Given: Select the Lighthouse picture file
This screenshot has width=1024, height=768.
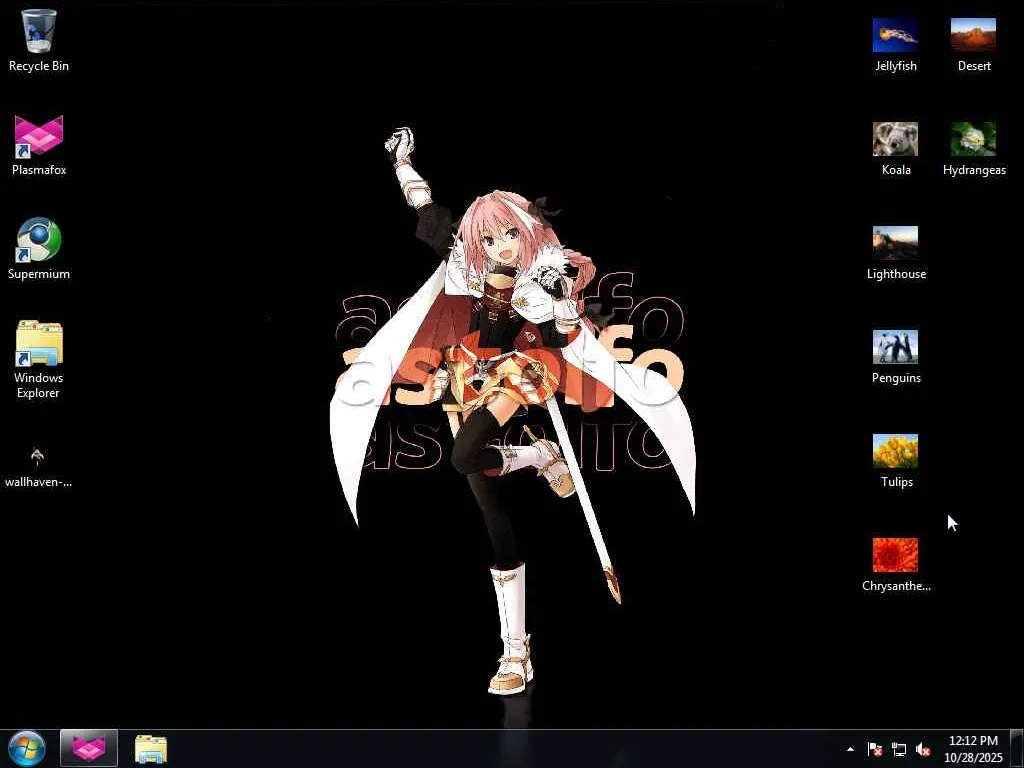Looking at the screenshot, I should pos(895,252).
